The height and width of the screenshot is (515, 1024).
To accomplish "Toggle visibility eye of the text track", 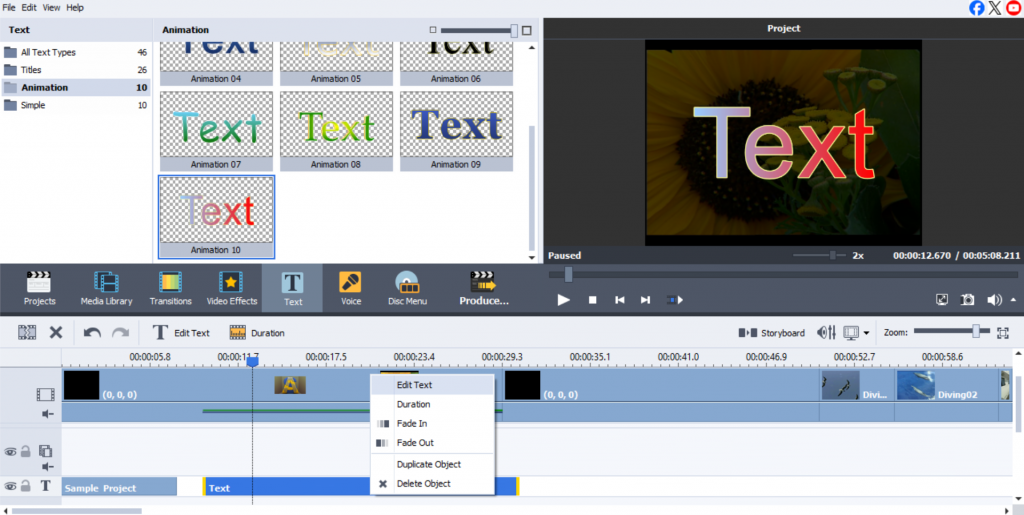I will 11,487.
